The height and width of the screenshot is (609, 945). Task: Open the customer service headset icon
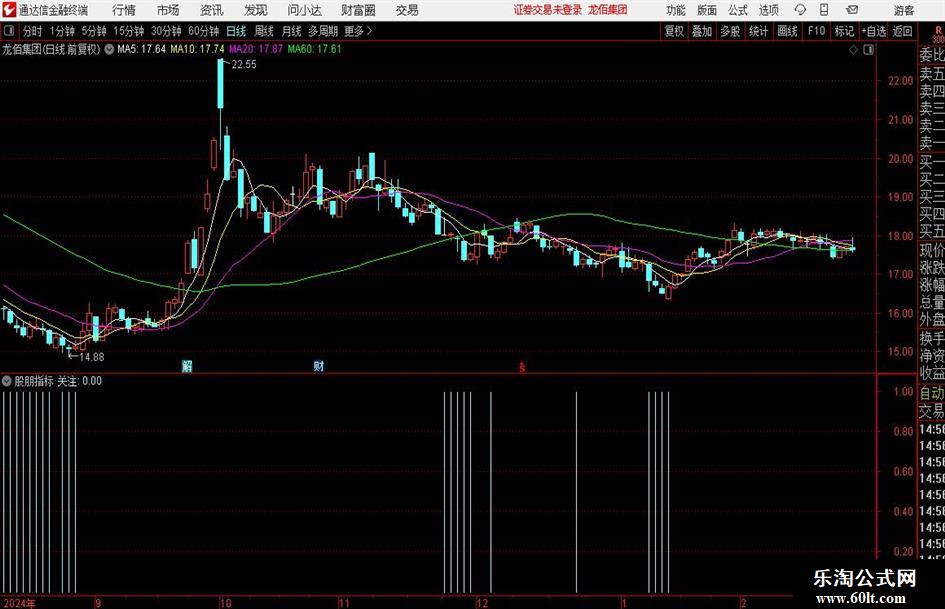pyautogui.click(x=800, y=10)
